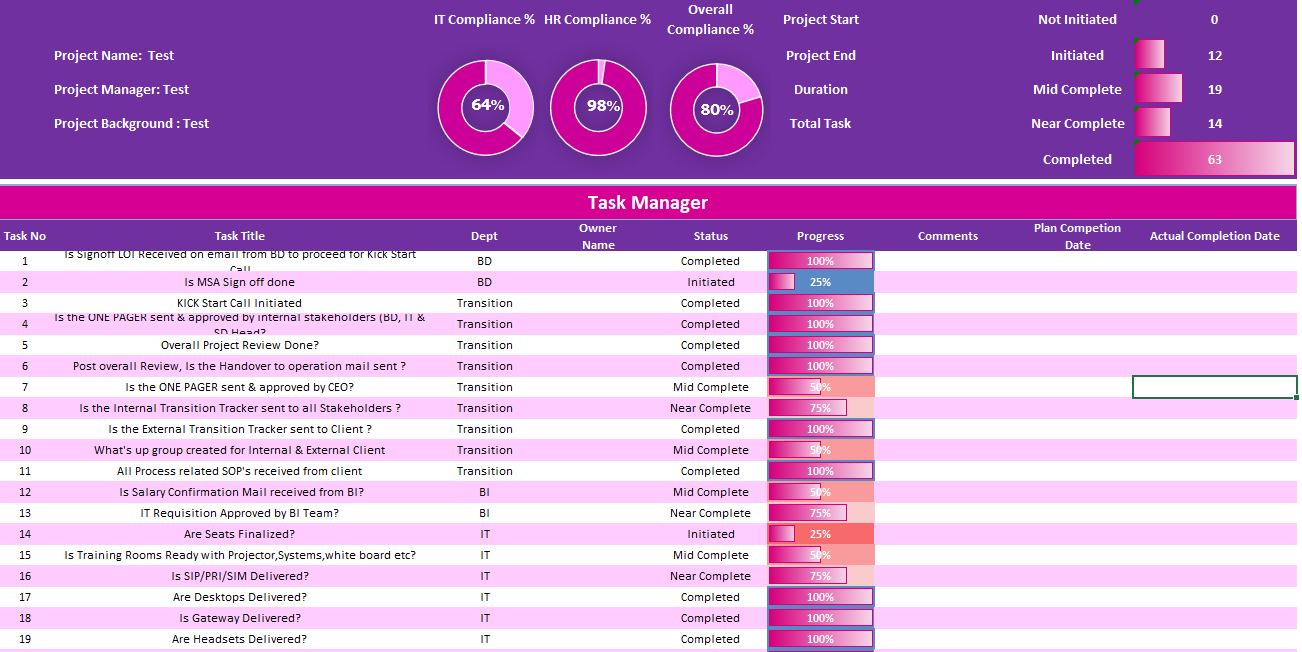Click the Task Manager title banner
The image size is (1302, 652).
[648, 202]
